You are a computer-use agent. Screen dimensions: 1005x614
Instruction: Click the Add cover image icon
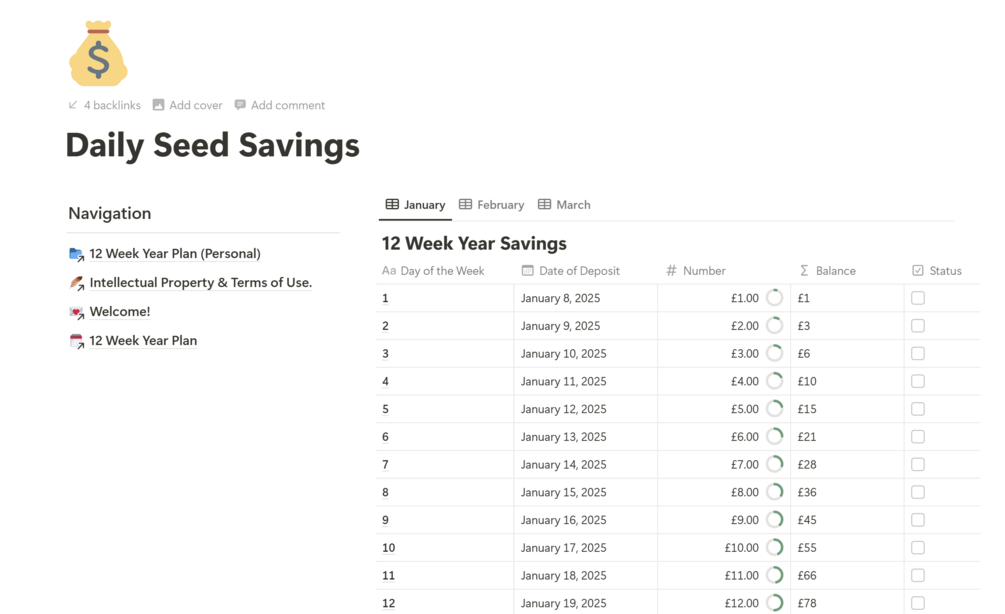(x=159, y=105)
